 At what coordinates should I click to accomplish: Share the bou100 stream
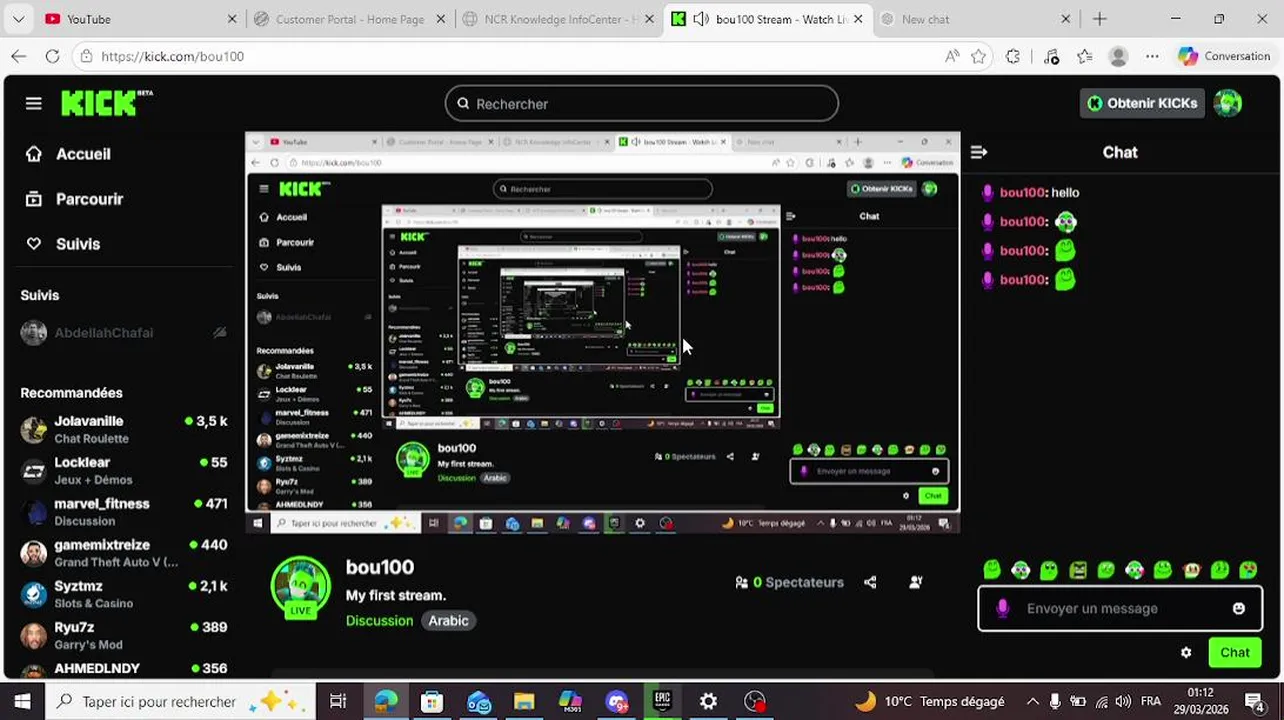870,582
